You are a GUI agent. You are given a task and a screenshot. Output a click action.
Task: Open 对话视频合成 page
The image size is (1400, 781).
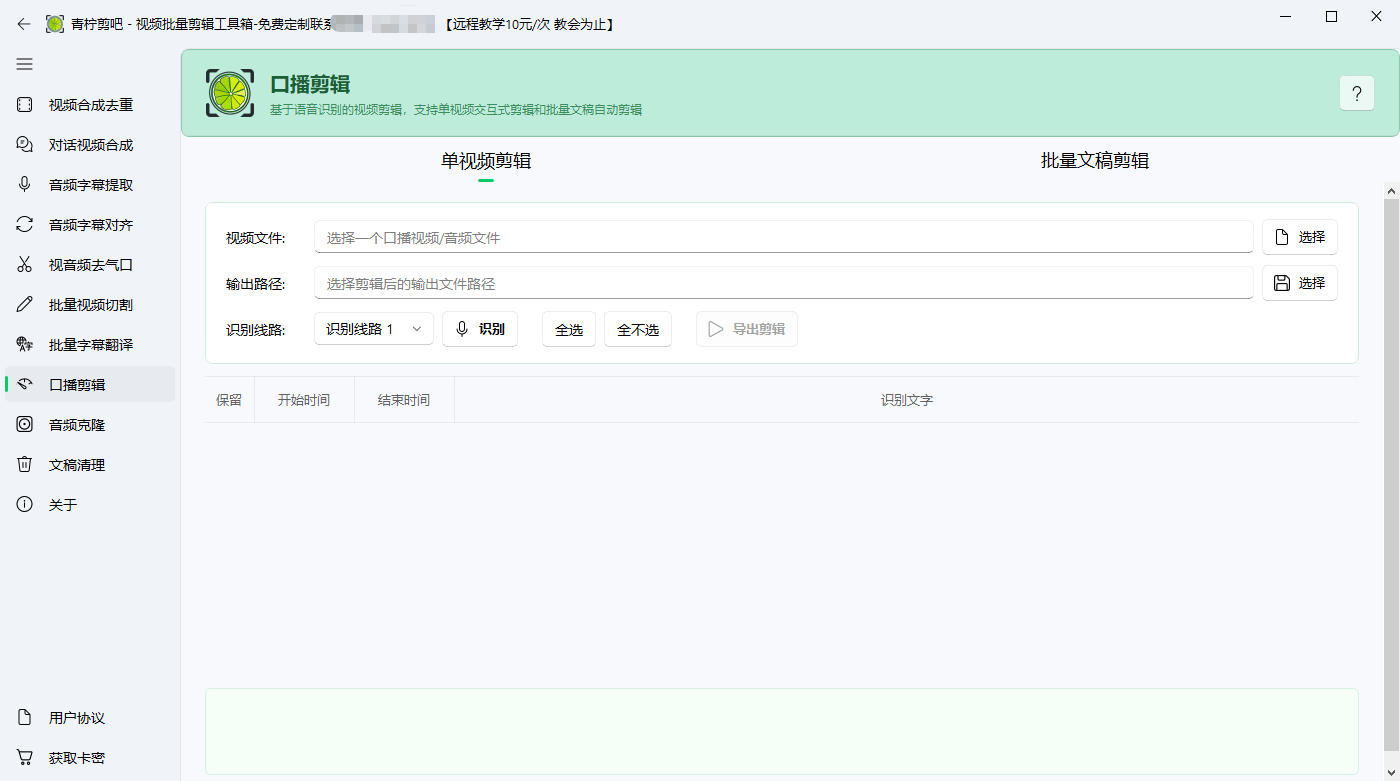(x=90, y=145)
